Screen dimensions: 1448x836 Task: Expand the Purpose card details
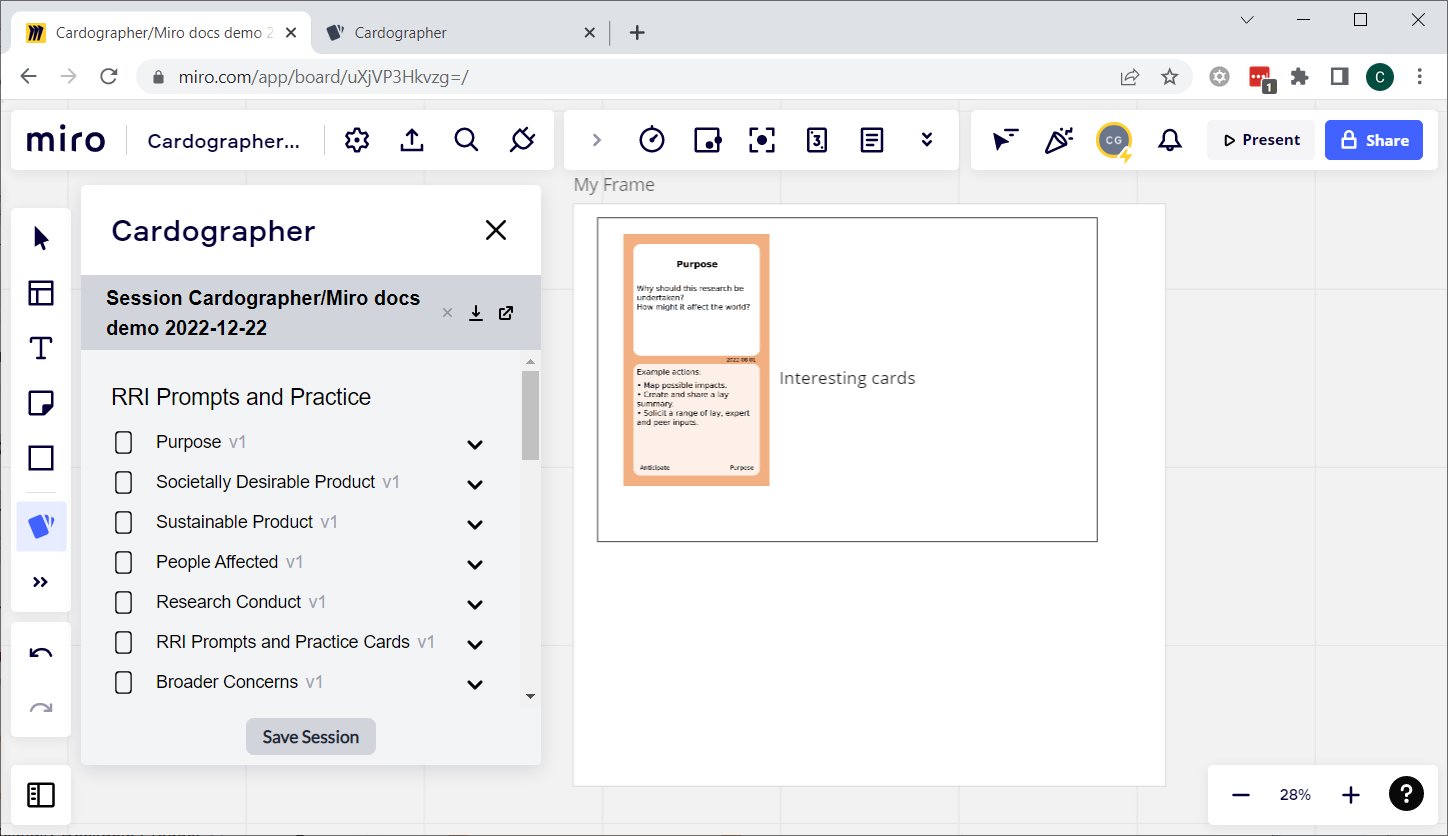[475, 444]
